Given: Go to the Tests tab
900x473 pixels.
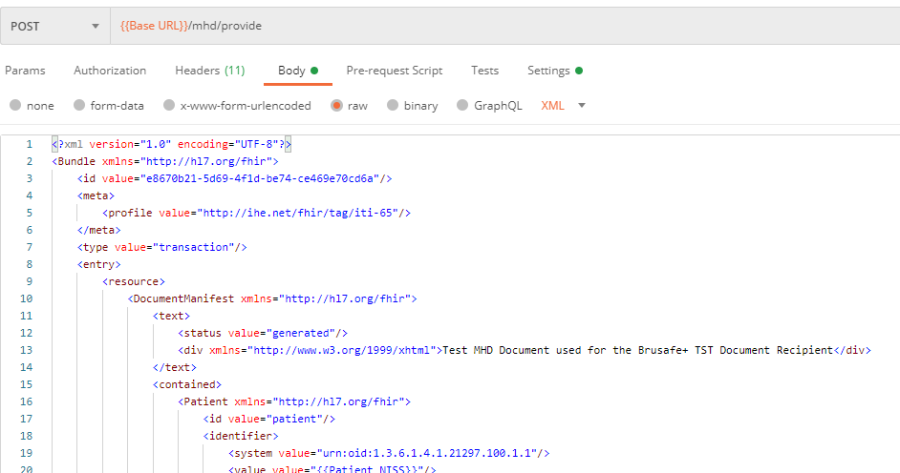Looking at the screenshot, I should point(485,71).
